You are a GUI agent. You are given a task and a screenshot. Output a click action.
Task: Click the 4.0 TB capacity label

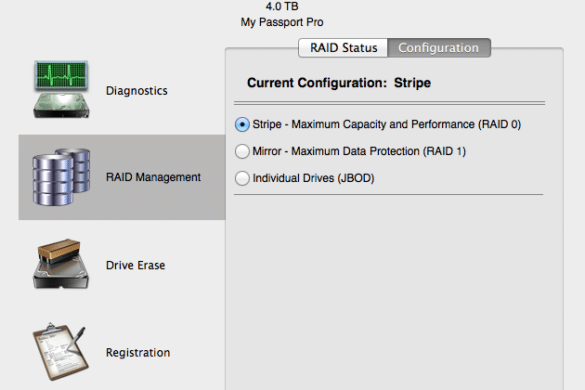click(282, 6)
